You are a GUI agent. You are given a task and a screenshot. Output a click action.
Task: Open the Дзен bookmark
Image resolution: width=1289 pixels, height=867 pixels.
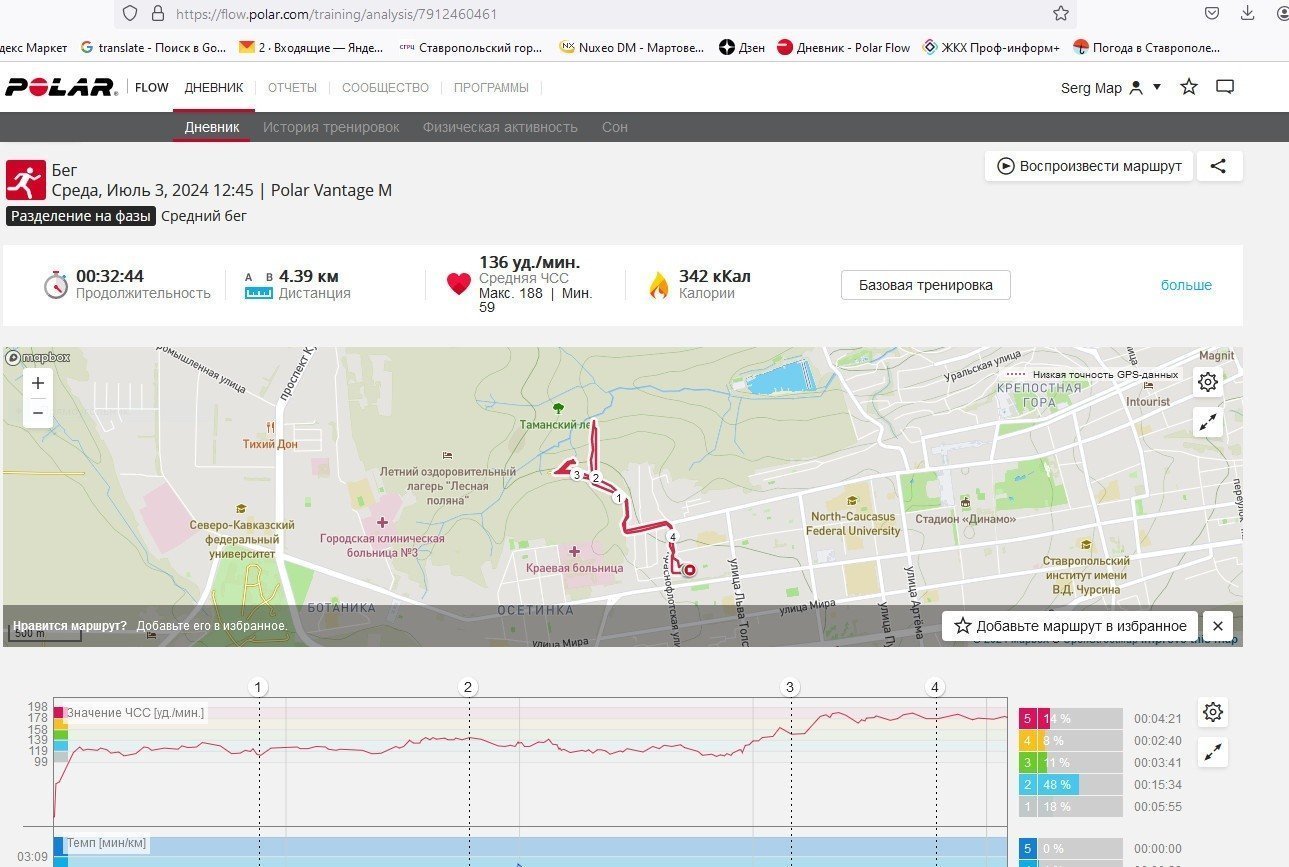(742, 47)
